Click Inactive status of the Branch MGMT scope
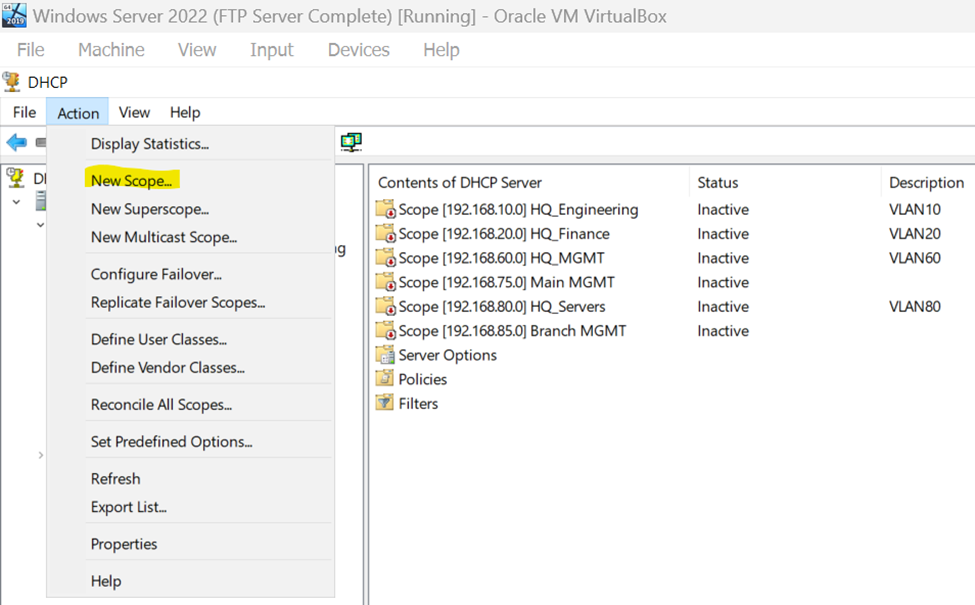 pyautogui.click(x=723, y=331)
